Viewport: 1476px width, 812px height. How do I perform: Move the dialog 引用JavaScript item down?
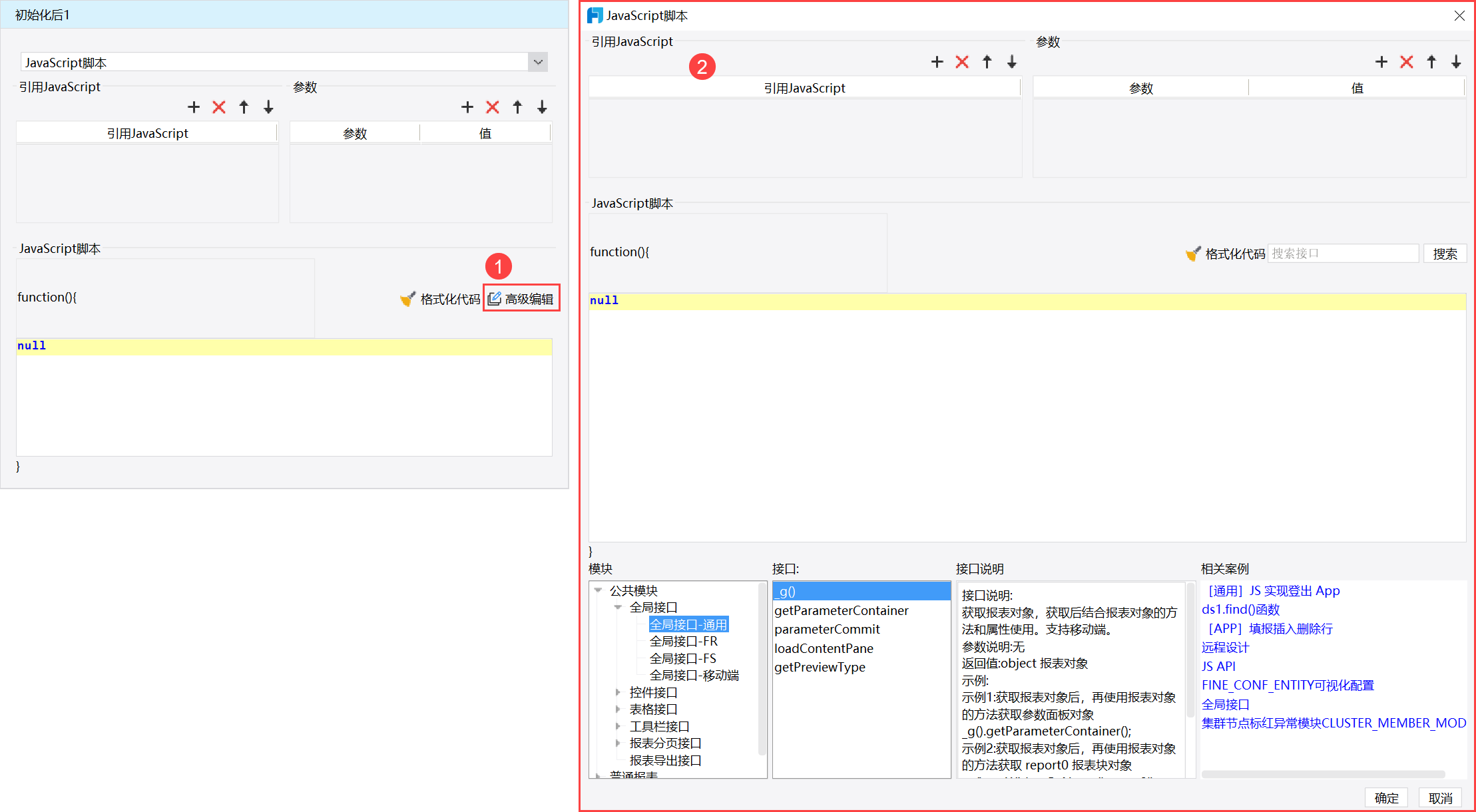pos(1011,62)
